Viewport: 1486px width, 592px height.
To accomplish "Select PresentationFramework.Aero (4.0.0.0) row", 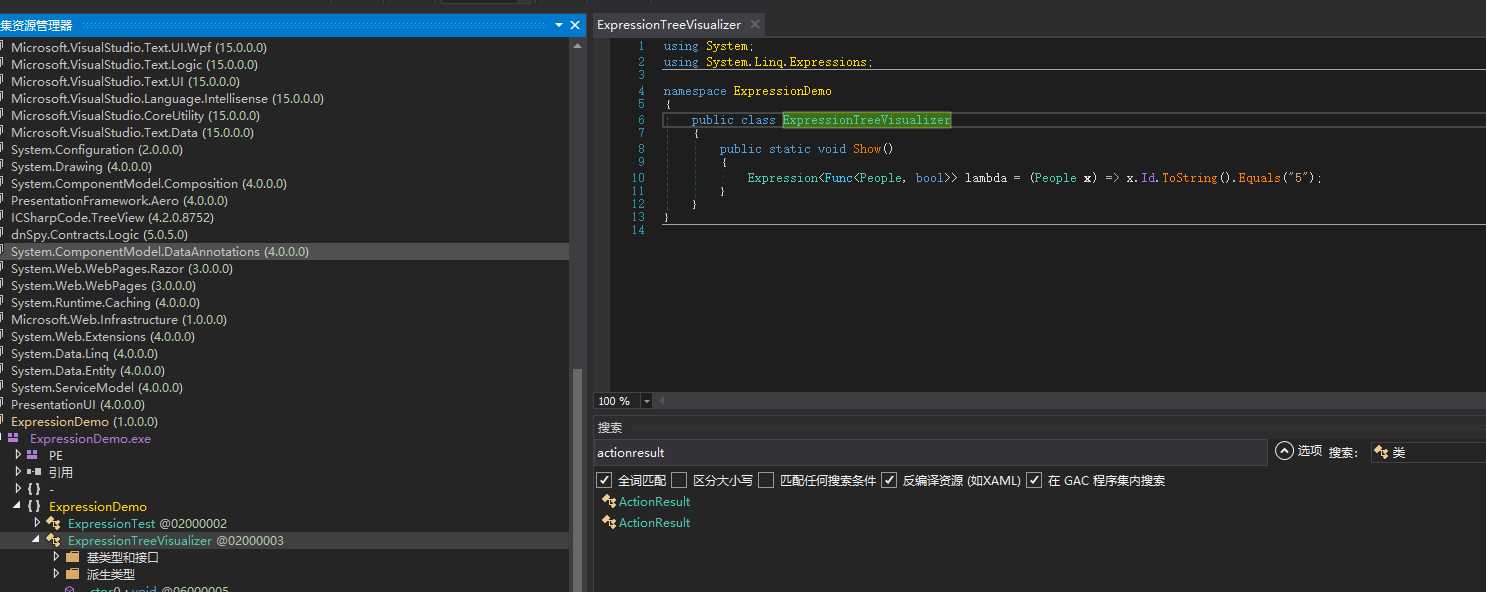I will pyautogui.click(x=285, y=200).
